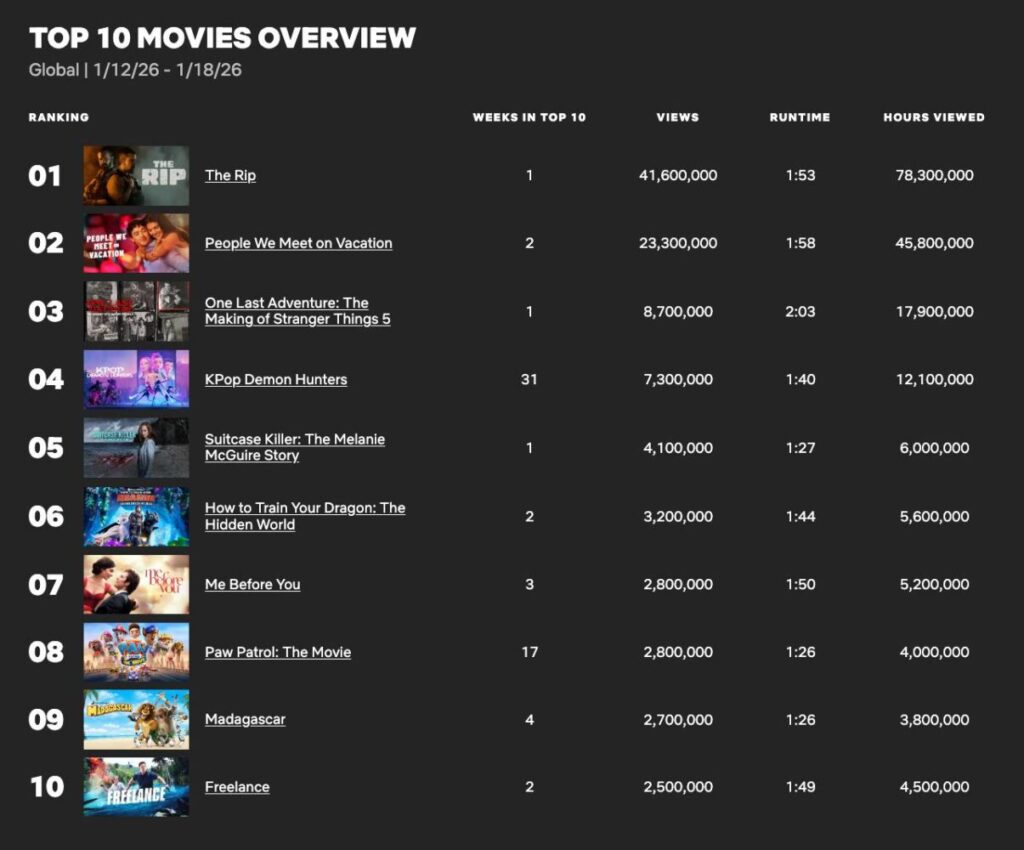Viewport: 1024px width, 850px height.
Task: Select the KPop Demon Hunters poster image
Action: [136, 379]
